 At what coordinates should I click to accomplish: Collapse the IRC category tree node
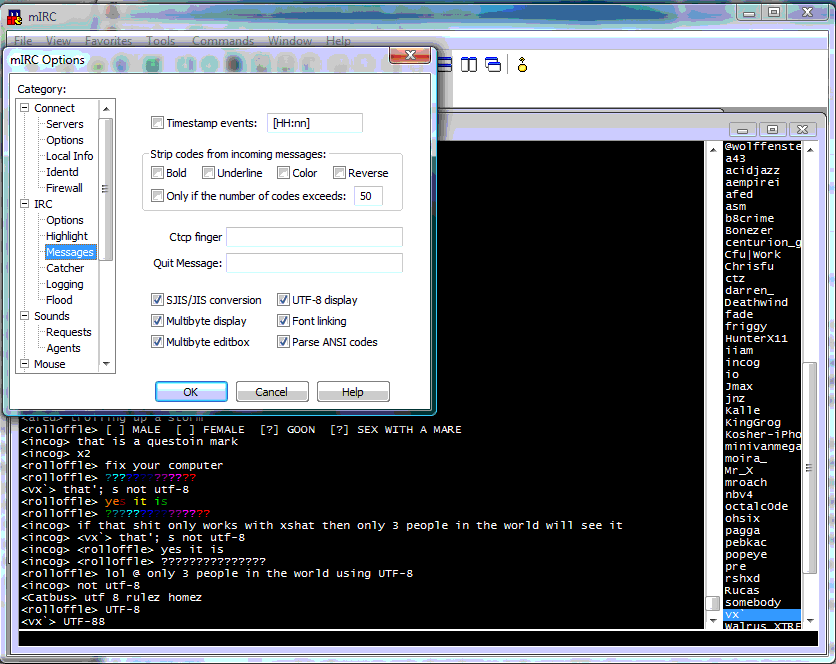click(x=25, y=204)
